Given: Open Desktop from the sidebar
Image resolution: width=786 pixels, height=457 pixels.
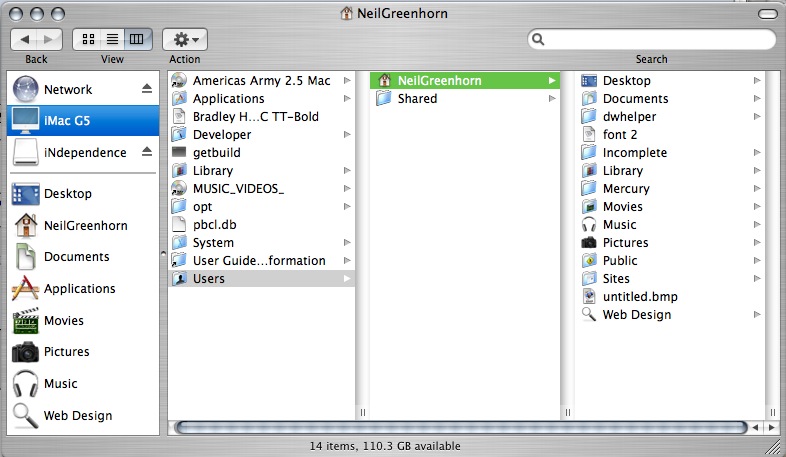Looking at the screenshot, I should click(83, 194).
